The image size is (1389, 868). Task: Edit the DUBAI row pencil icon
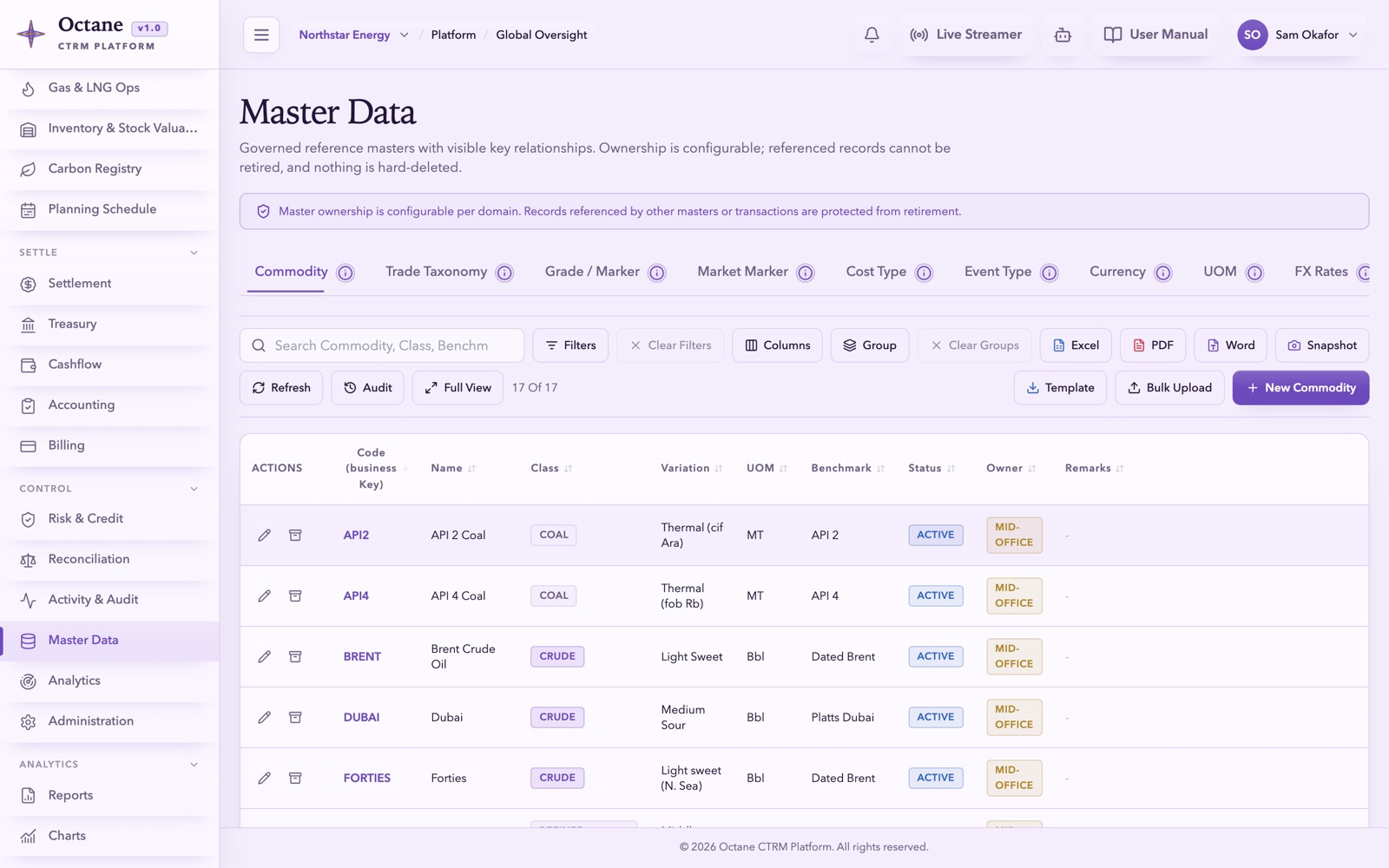point(265,718)
